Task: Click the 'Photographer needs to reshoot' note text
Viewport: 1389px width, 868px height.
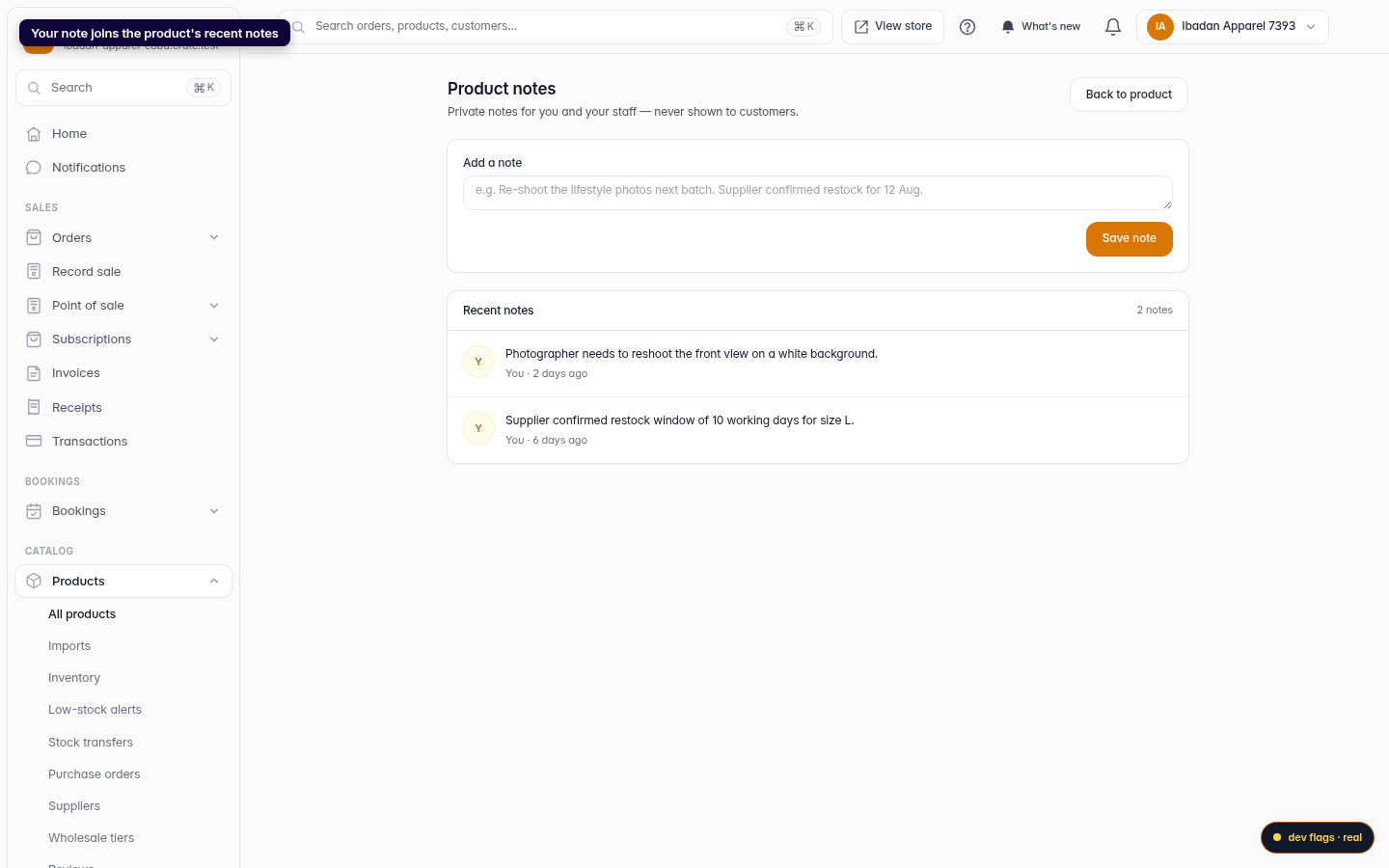Action: pos(692,354)
